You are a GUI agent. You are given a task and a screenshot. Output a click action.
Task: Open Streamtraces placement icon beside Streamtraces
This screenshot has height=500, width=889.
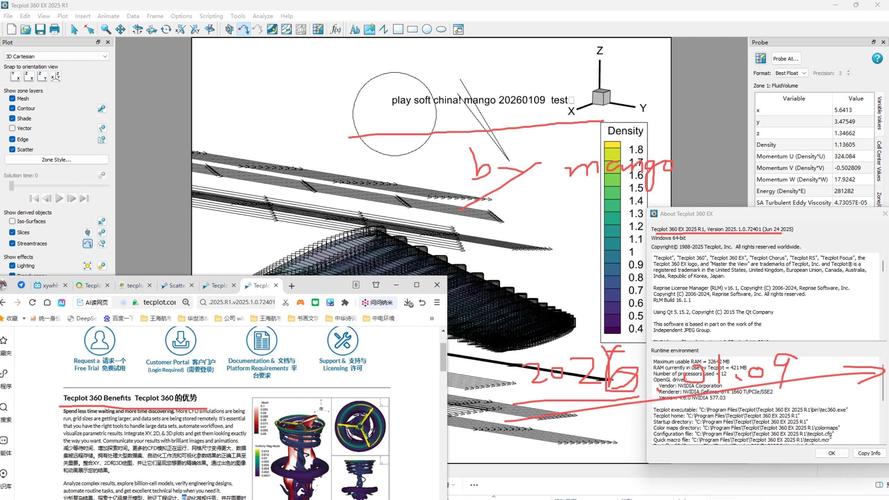pos(87,243)
